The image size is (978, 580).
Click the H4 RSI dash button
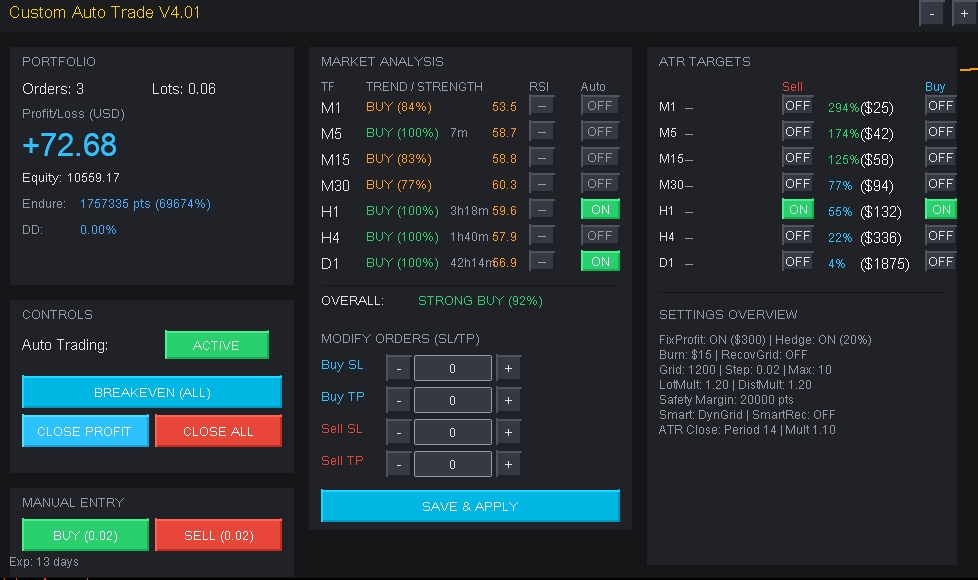[541, 236]
